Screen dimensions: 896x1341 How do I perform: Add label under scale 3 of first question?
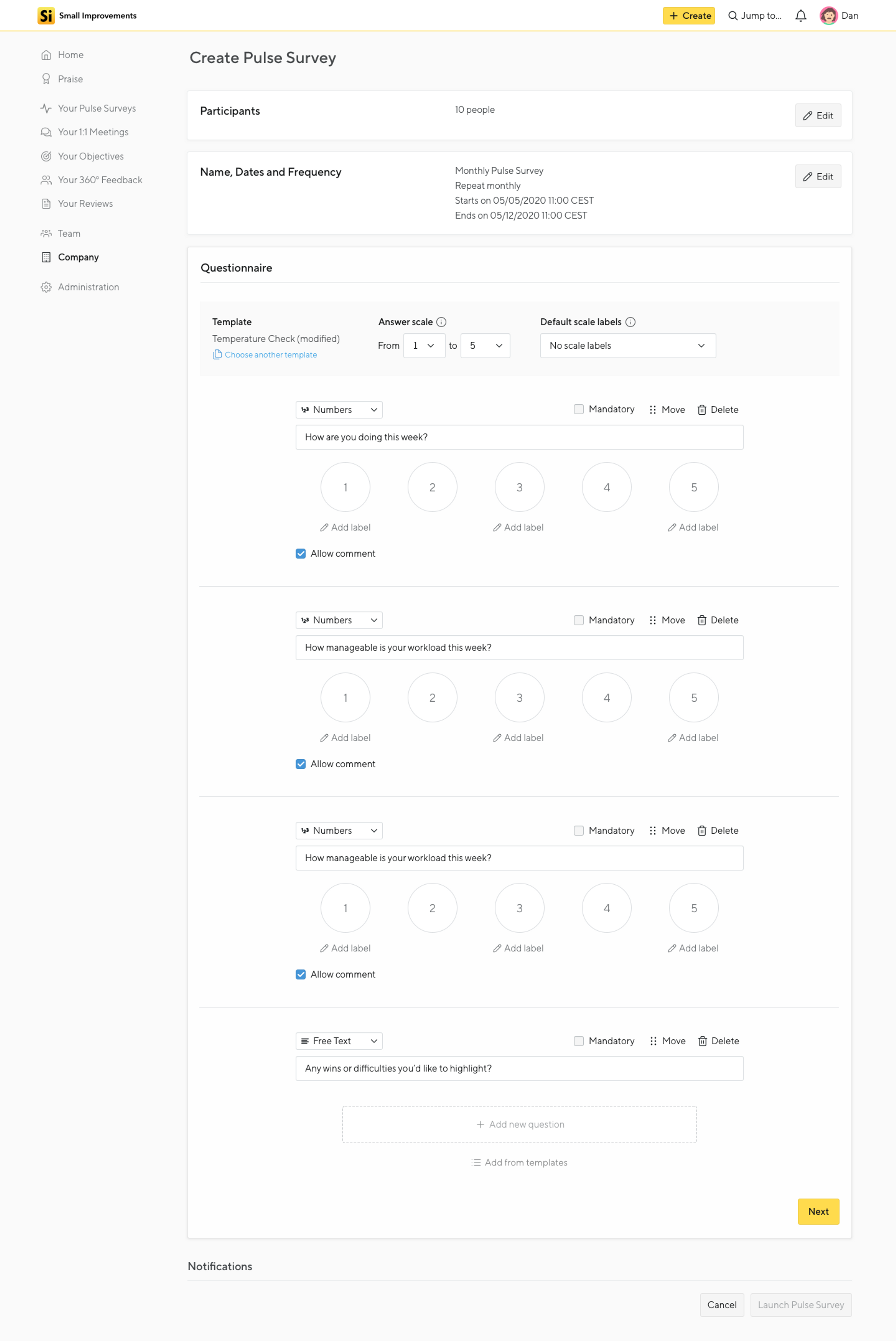[518, 527]
